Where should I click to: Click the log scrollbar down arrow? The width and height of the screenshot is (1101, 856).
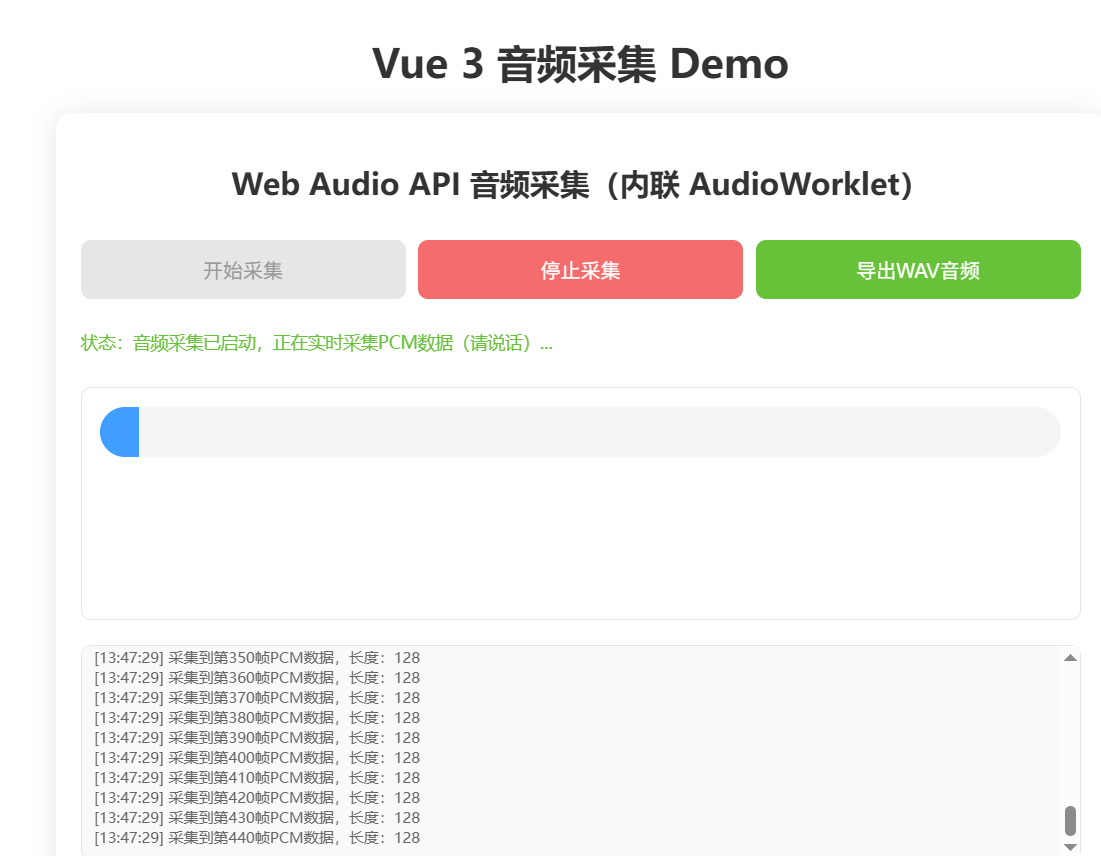click(1070, 847)
